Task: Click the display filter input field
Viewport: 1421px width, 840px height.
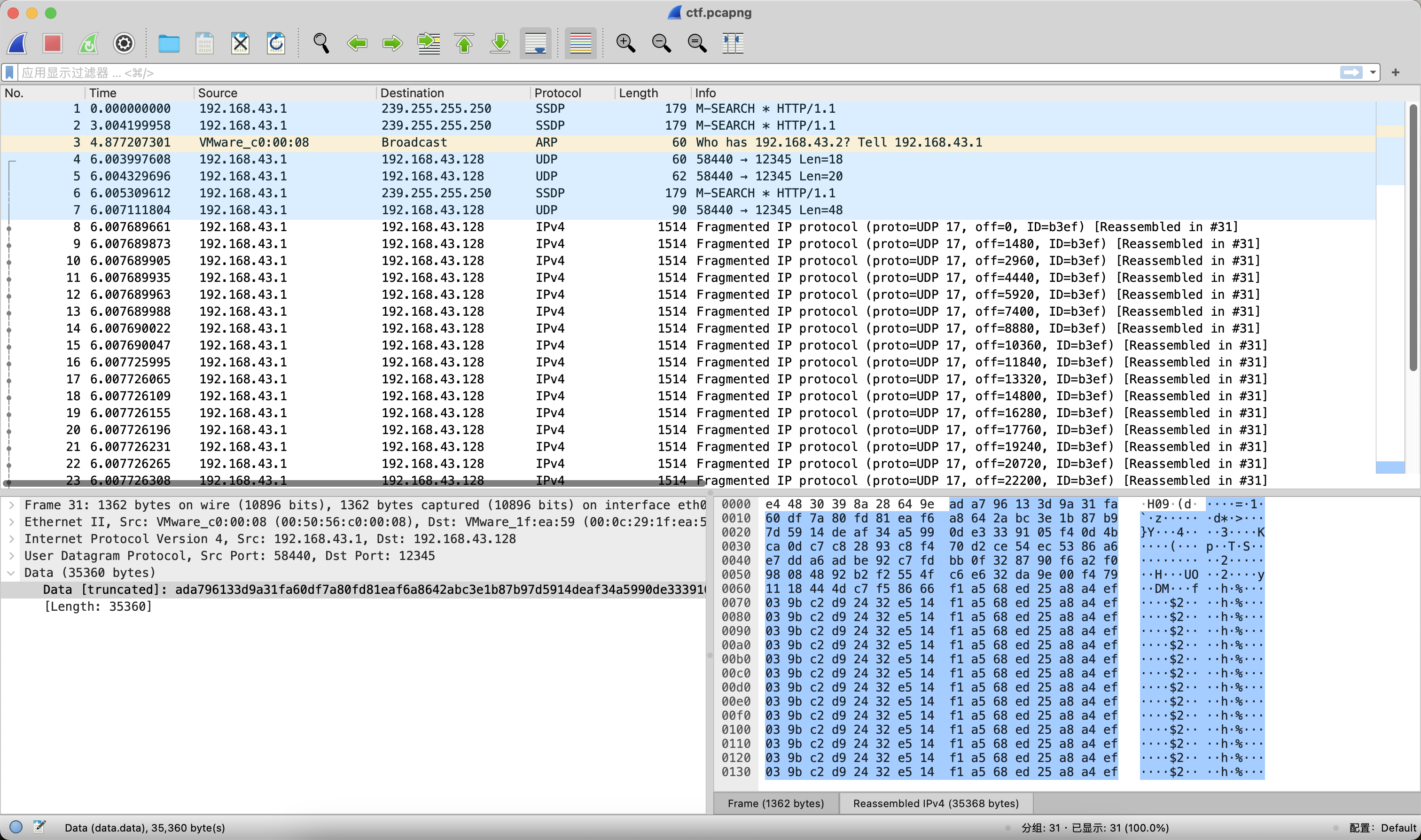Action: pos(678,72)
